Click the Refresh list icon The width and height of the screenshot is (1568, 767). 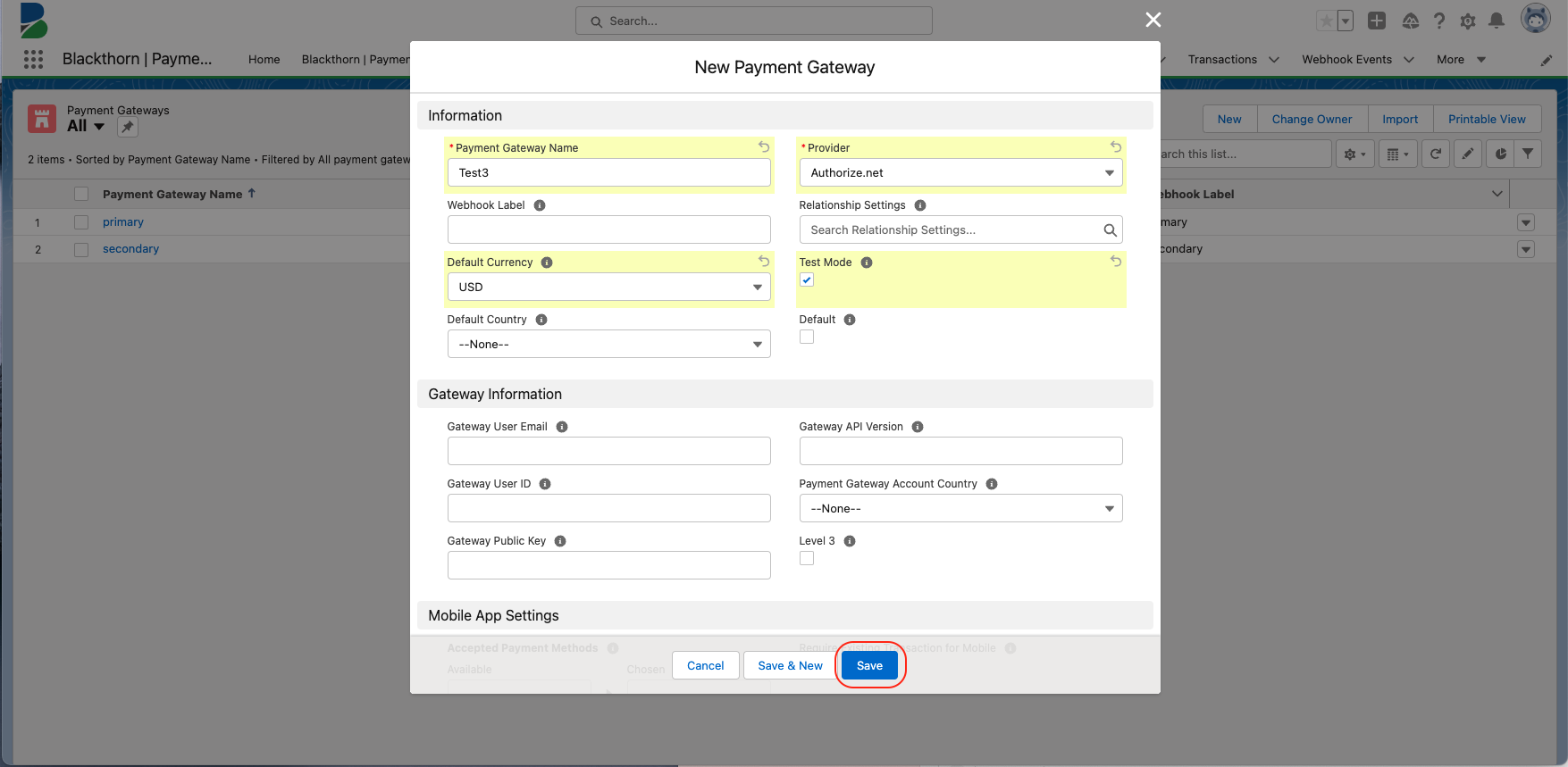pyautogui.click(x=1436, y=154)
